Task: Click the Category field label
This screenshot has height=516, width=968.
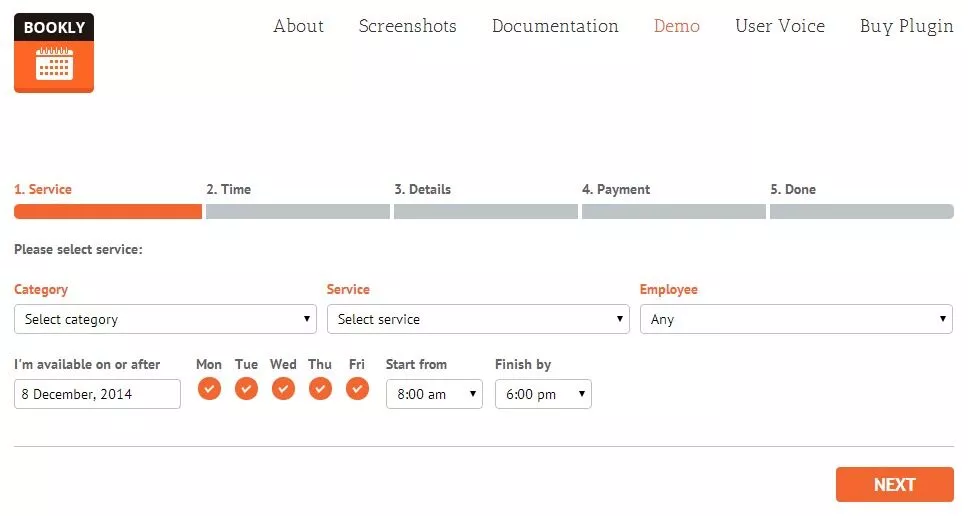Action: [x=41, y=289]
